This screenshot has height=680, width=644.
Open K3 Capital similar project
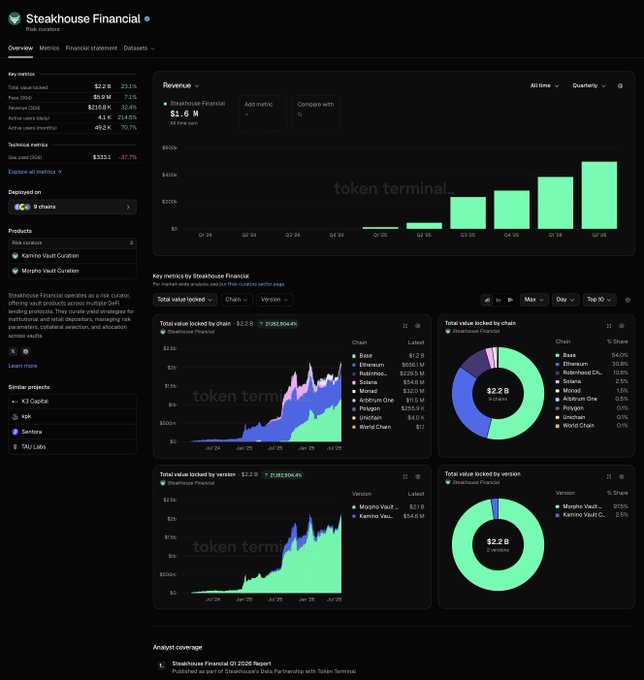[x=72, y=401]
